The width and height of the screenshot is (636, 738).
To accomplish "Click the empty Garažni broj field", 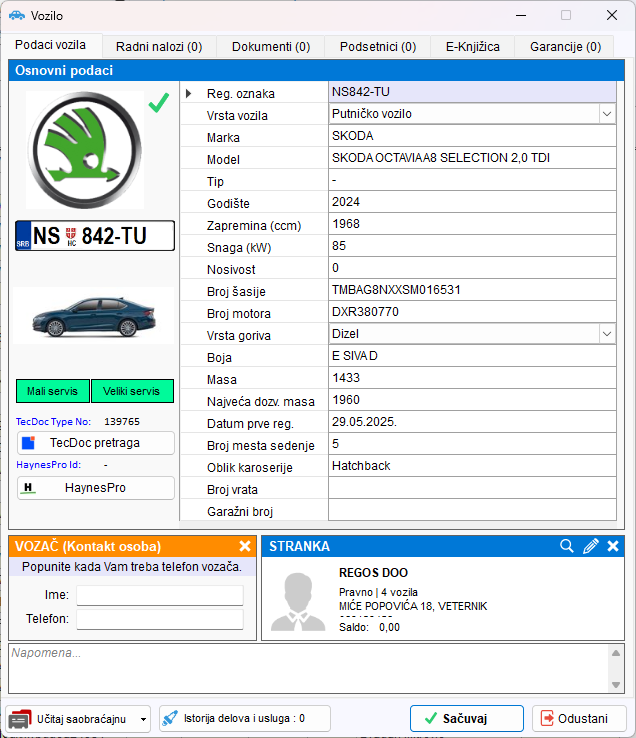I will click(472, 510).
